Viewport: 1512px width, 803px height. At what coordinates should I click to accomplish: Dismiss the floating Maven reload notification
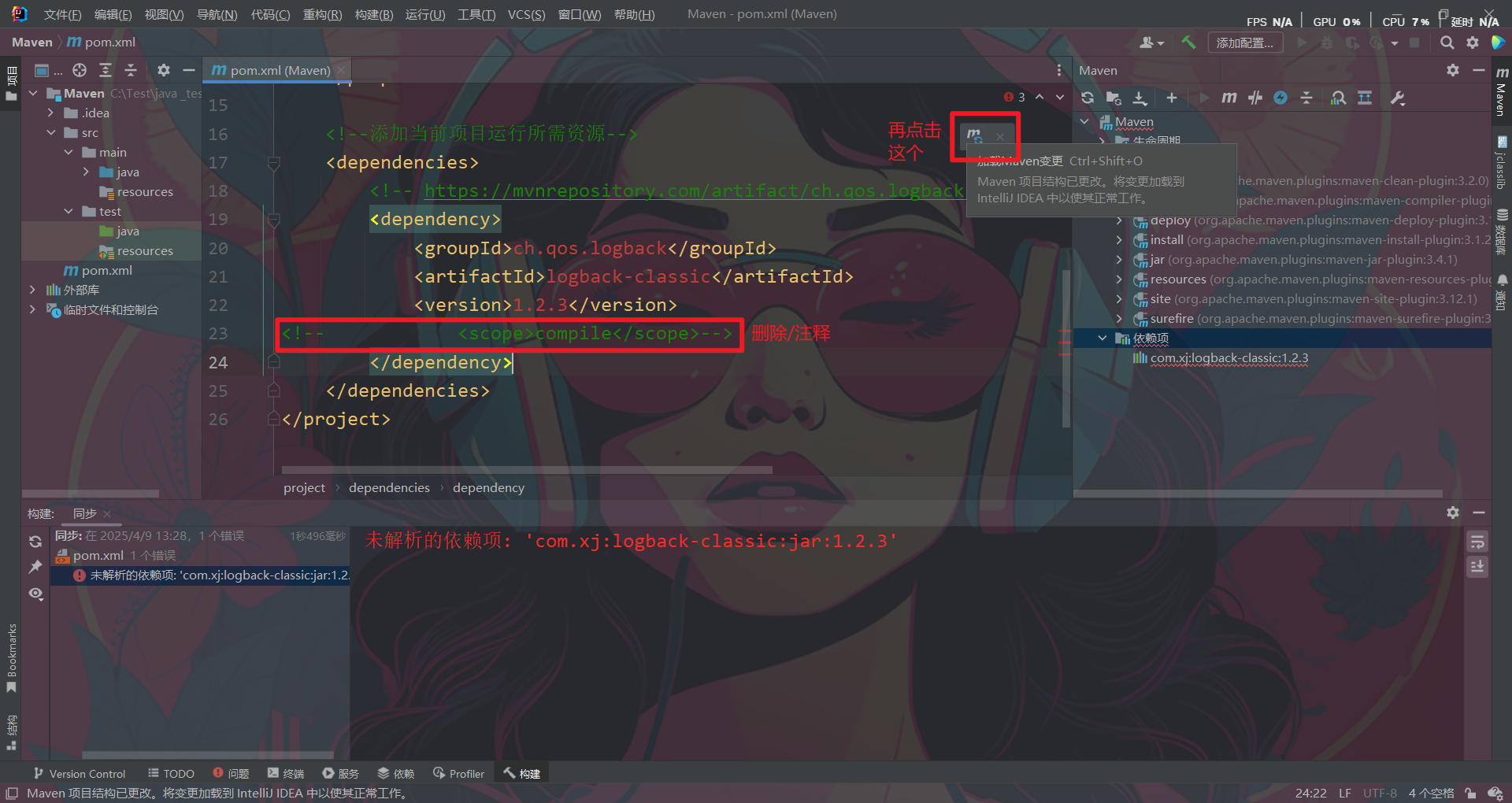(x=1000, y=136)
